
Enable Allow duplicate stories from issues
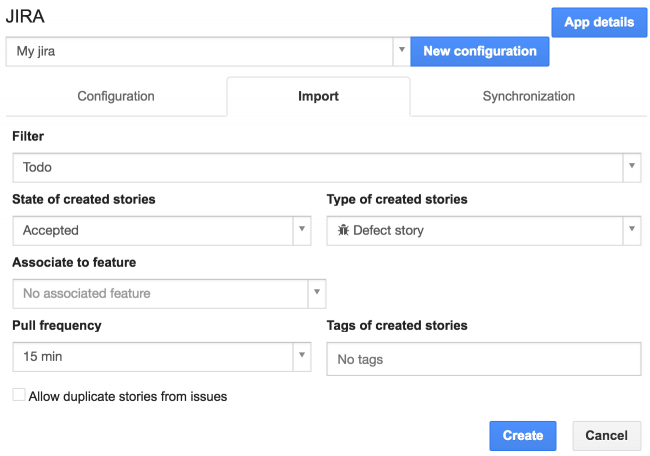tap(19, 396)
